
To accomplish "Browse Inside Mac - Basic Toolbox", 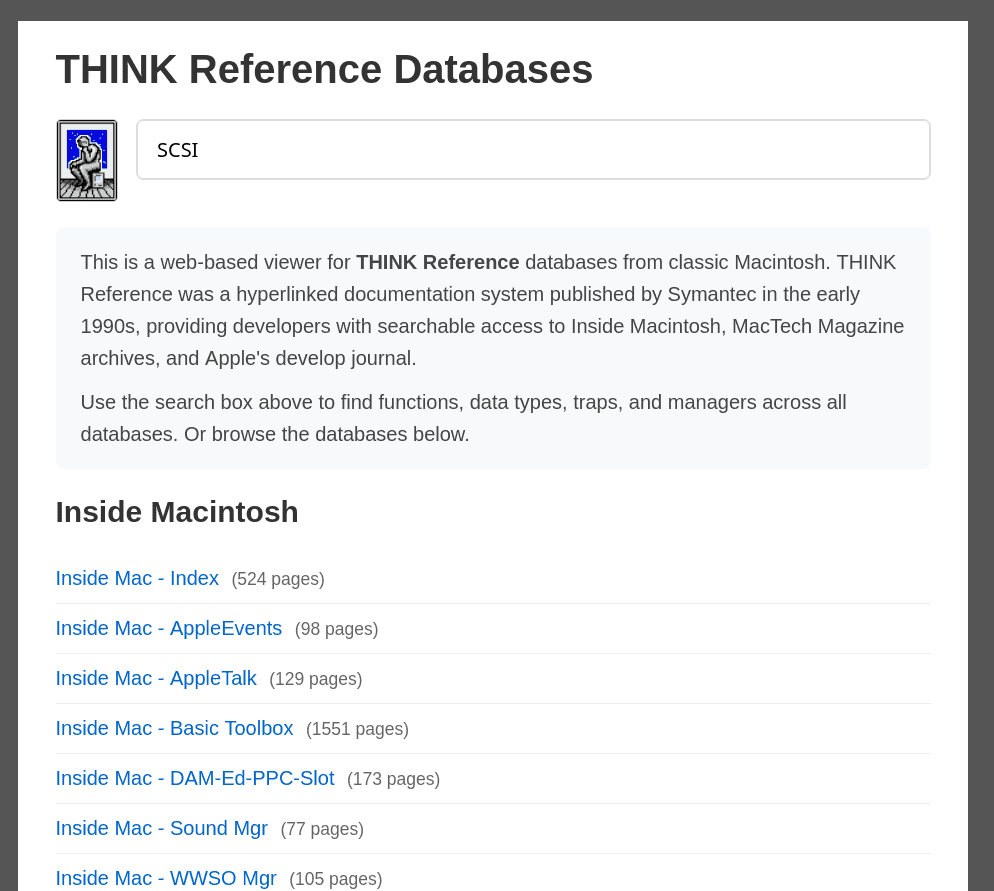I will (x=175, y=728).
